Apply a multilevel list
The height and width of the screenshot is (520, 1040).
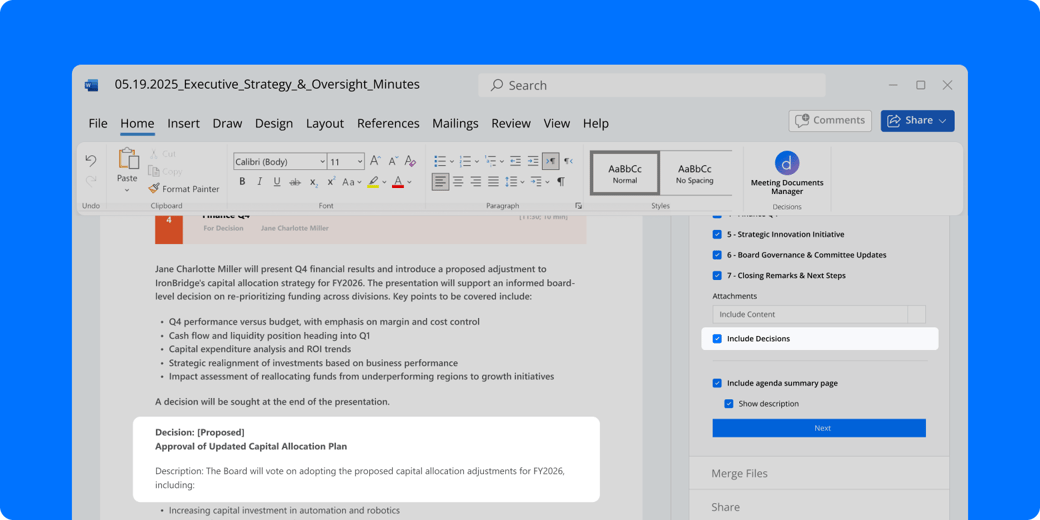click(490, 161)
